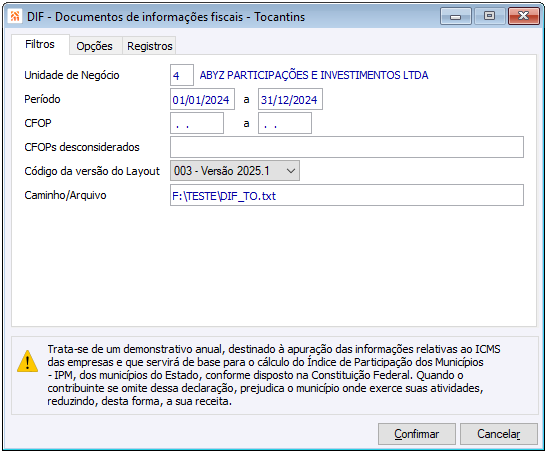
Task: Click the second CFOP range field
Action: (x=285, y=123)
